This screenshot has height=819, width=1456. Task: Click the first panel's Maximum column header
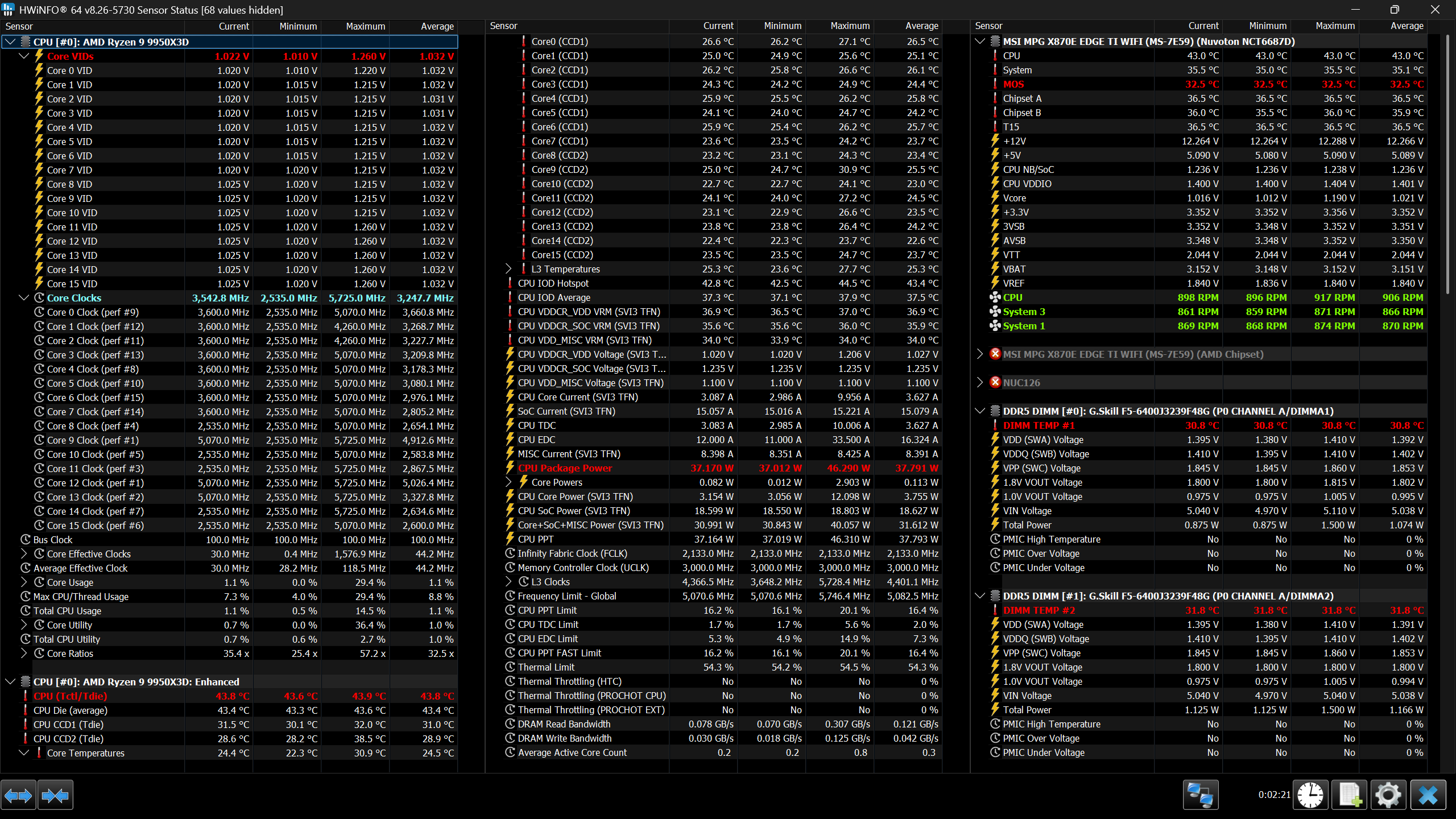point(355,26)
